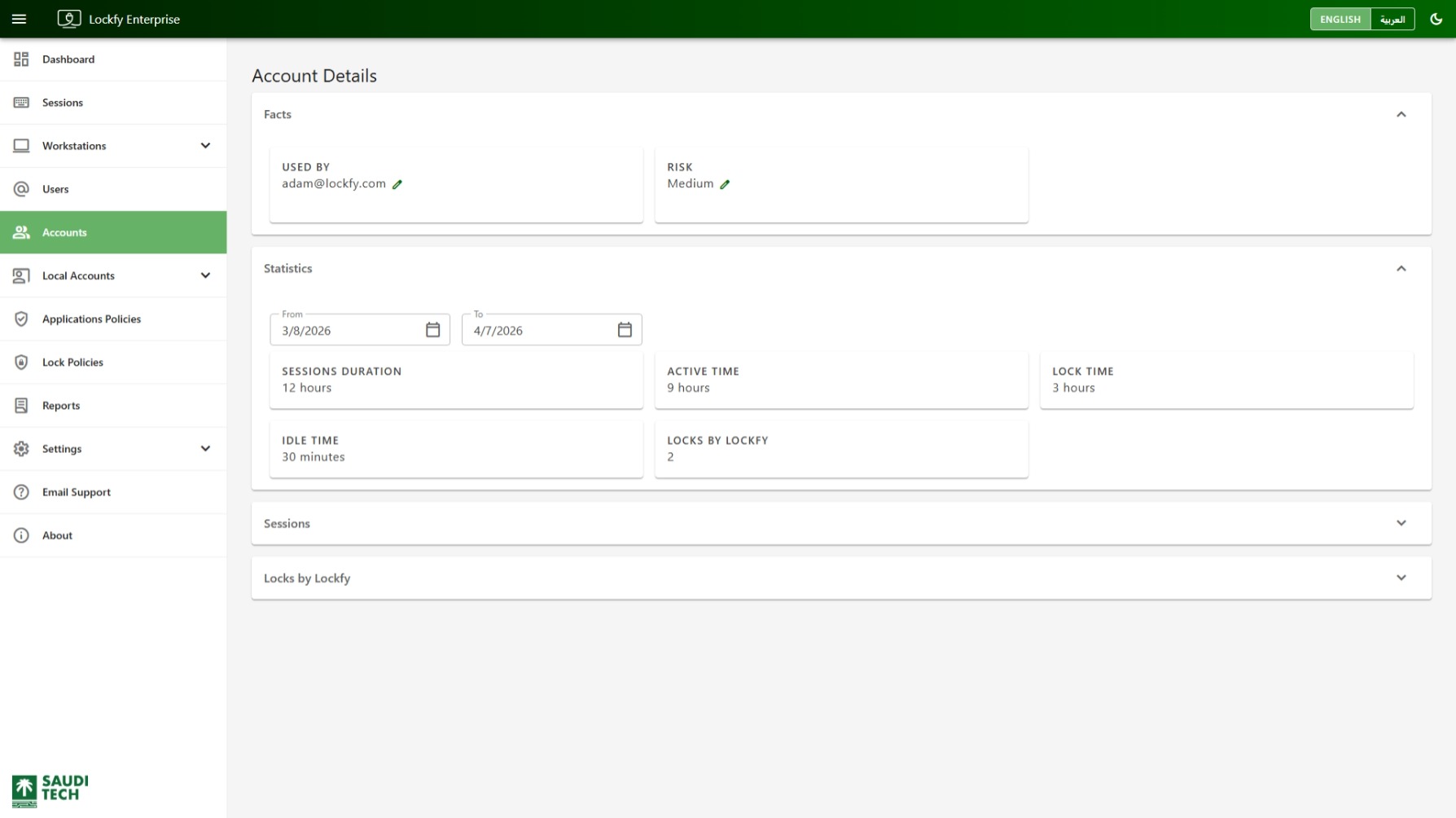Collapse the Facts panel
The width and height of the screenshot is (1456, 818).
coord(1401,114)
